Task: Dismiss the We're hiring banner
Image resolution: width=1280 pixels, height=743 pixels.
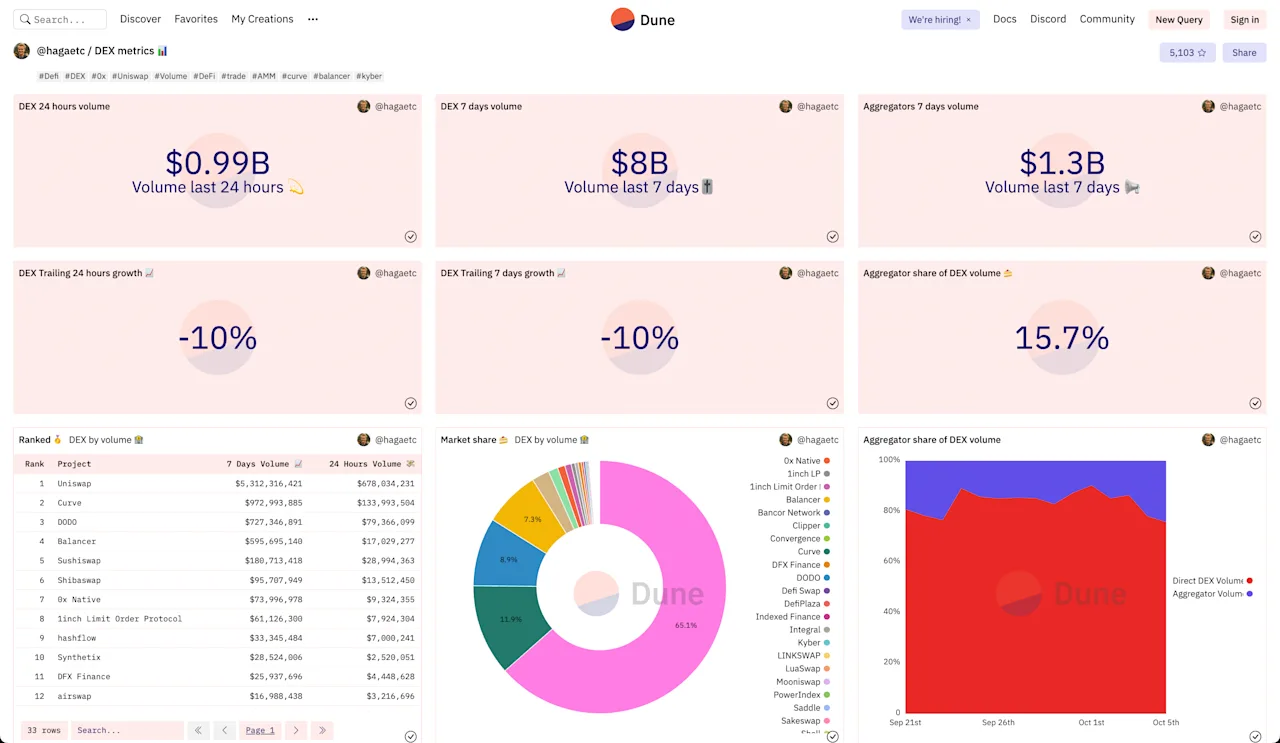Action: [968, 20]
